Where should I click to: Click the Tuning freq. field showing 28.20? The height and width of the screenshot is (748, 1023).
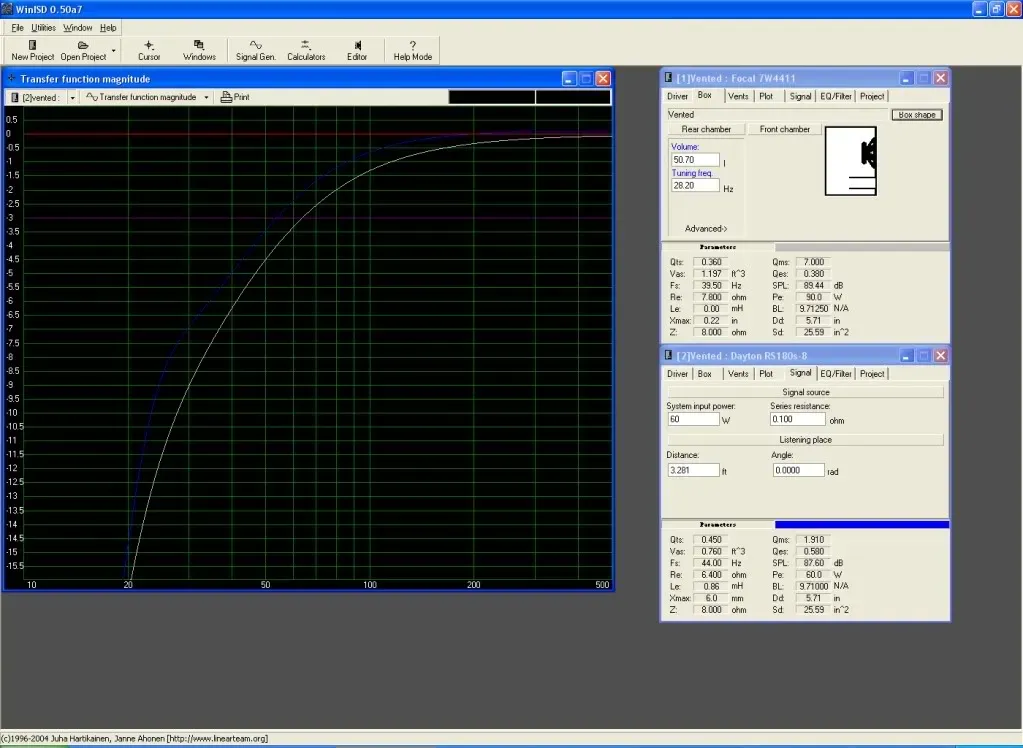tap(695, 185)
